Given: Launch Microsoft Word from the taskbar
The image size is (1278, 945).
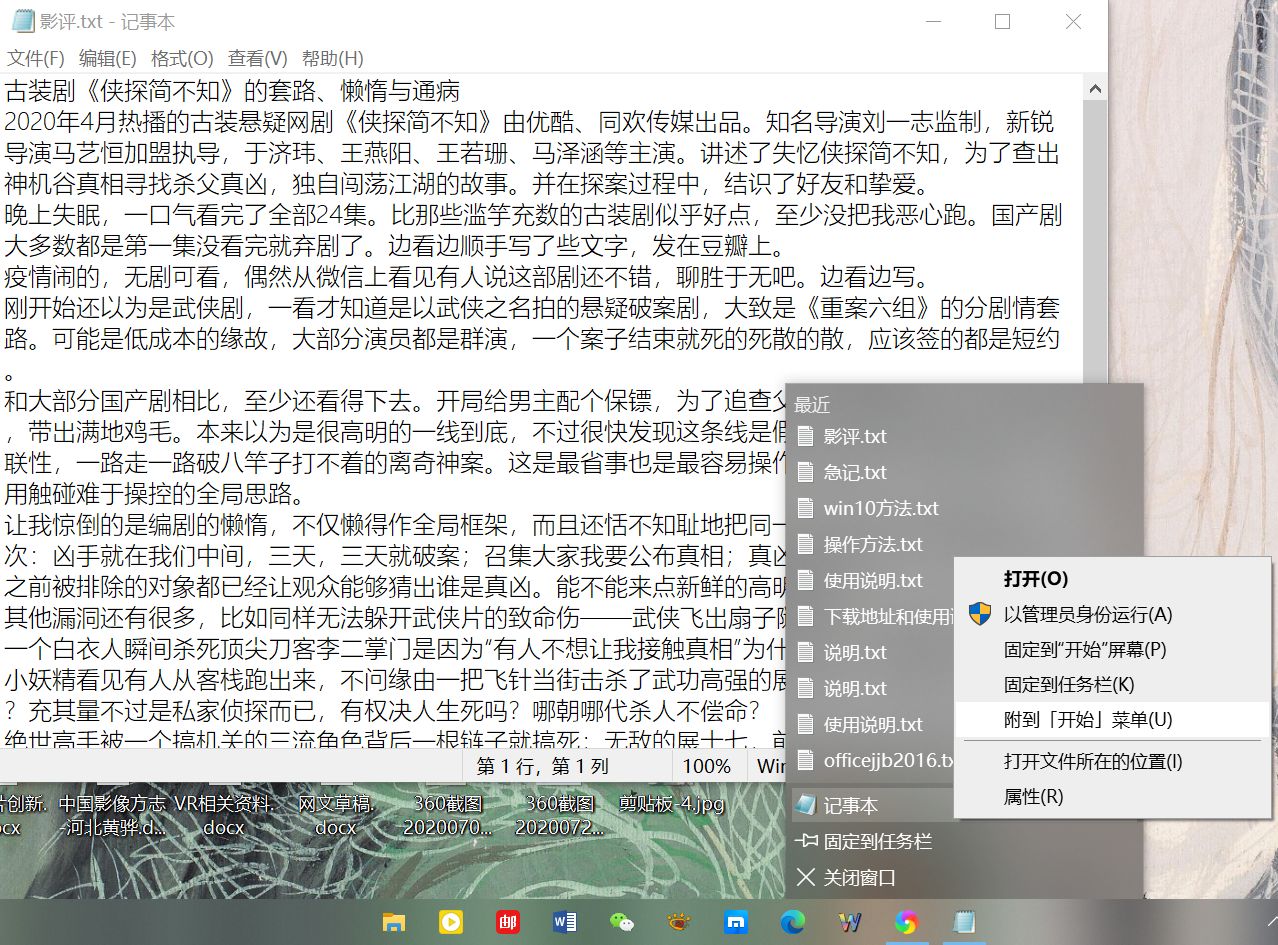Looking at the screenshot, I should 565,922.
